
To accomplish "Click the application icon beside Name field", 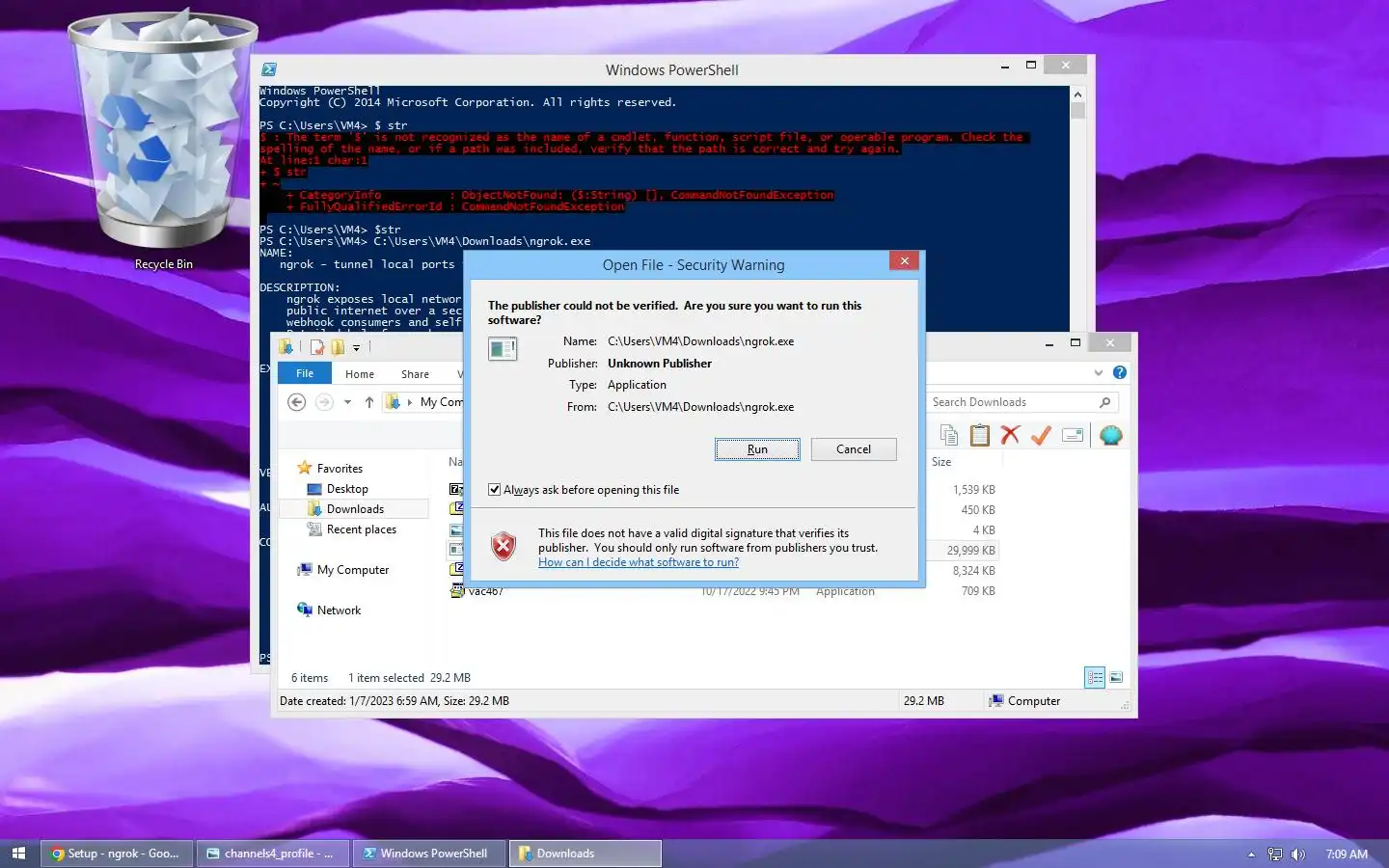I will click(x=503, y=348).
